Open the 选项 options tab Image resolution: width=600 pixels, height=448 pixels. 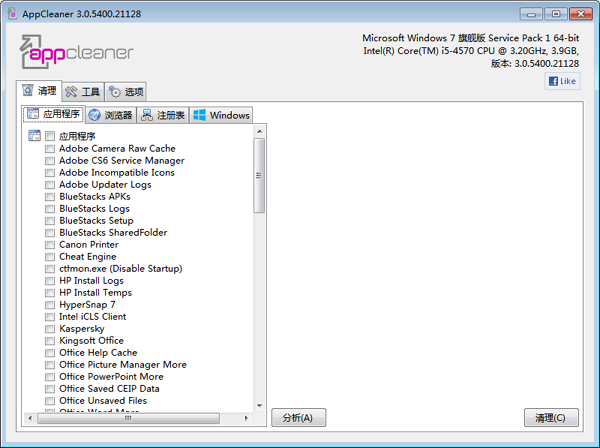coord(126,92)
